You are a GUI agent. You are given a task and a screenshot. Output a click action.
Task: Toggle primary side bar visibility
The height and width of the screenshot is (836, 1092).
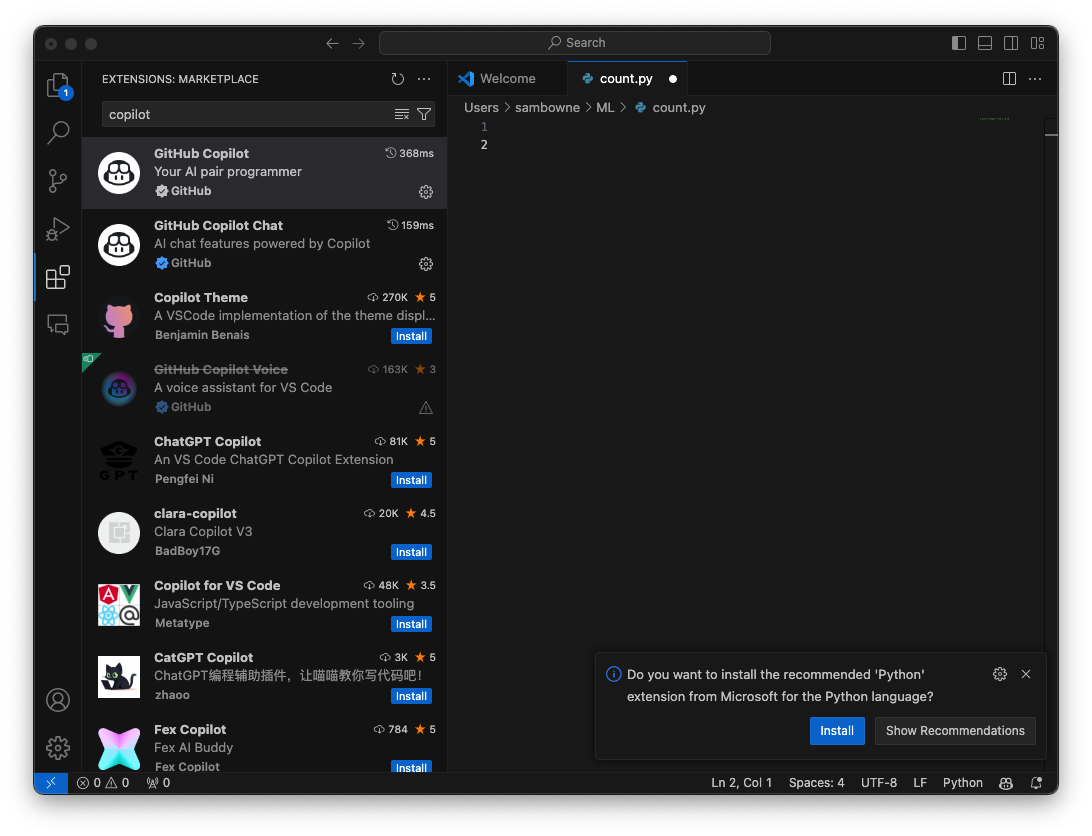959,43
